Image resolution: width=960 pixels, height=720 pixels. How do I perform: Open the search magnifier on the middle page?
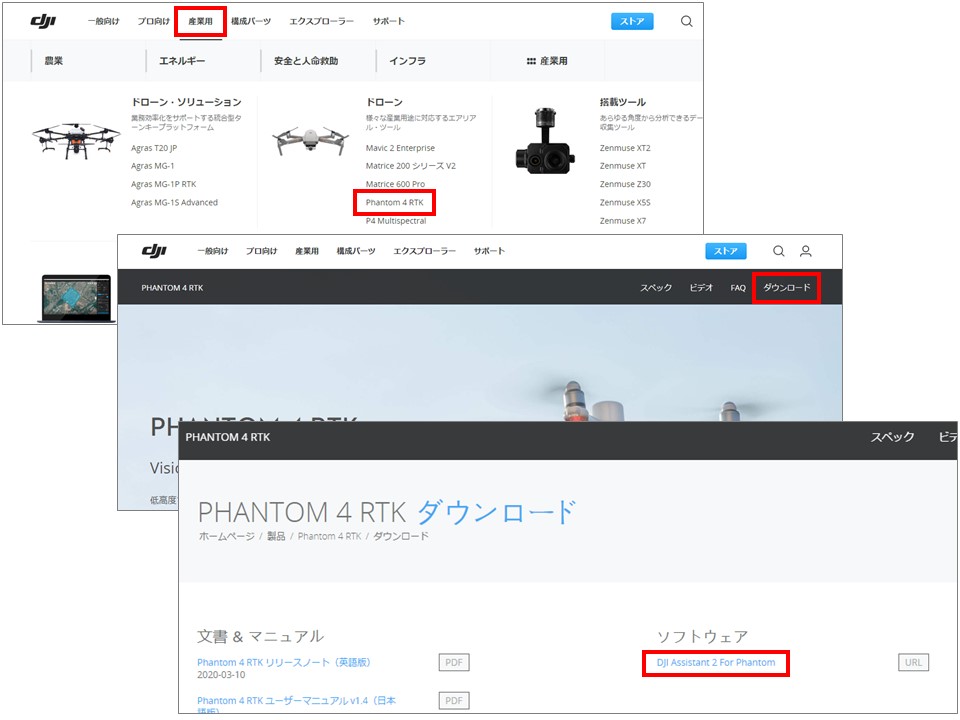tap(778, 251)
